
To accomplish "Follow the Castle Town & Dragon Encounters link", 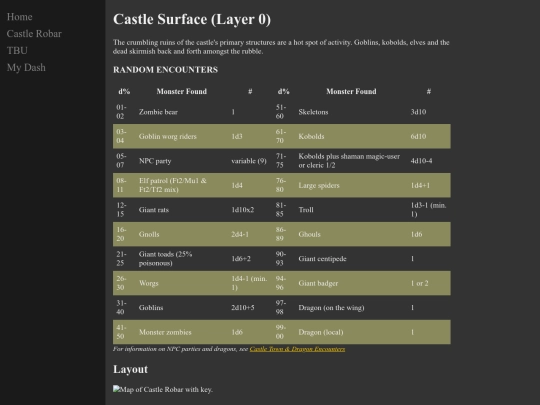I will pyautogui.click(x=297, y=349).
